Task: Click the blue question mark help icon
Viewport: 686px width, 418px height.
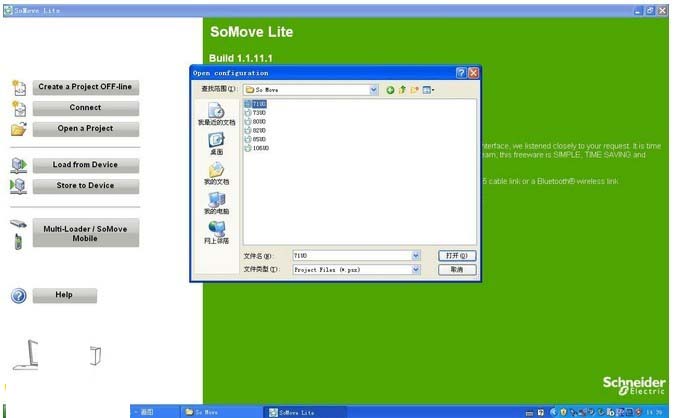Action: click(19, 296)
